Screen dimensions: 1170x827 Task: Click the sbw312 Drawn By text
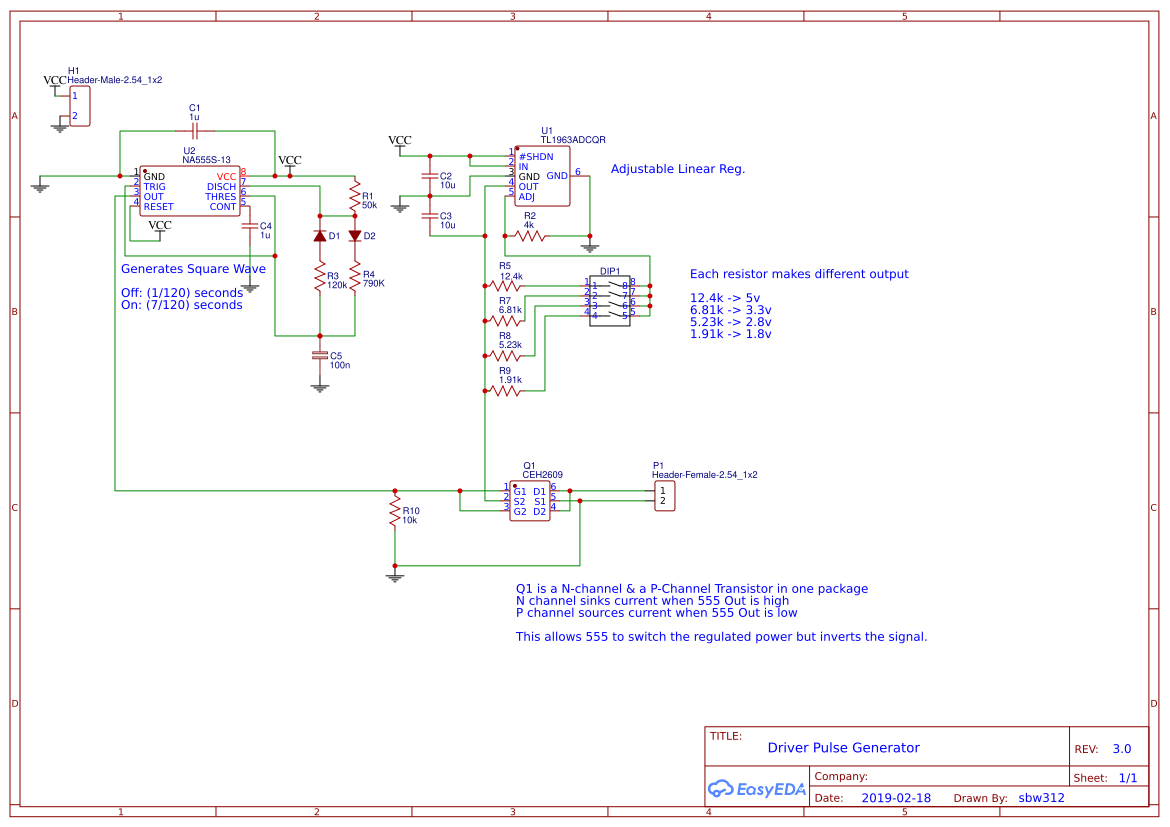pos(1040,797)
